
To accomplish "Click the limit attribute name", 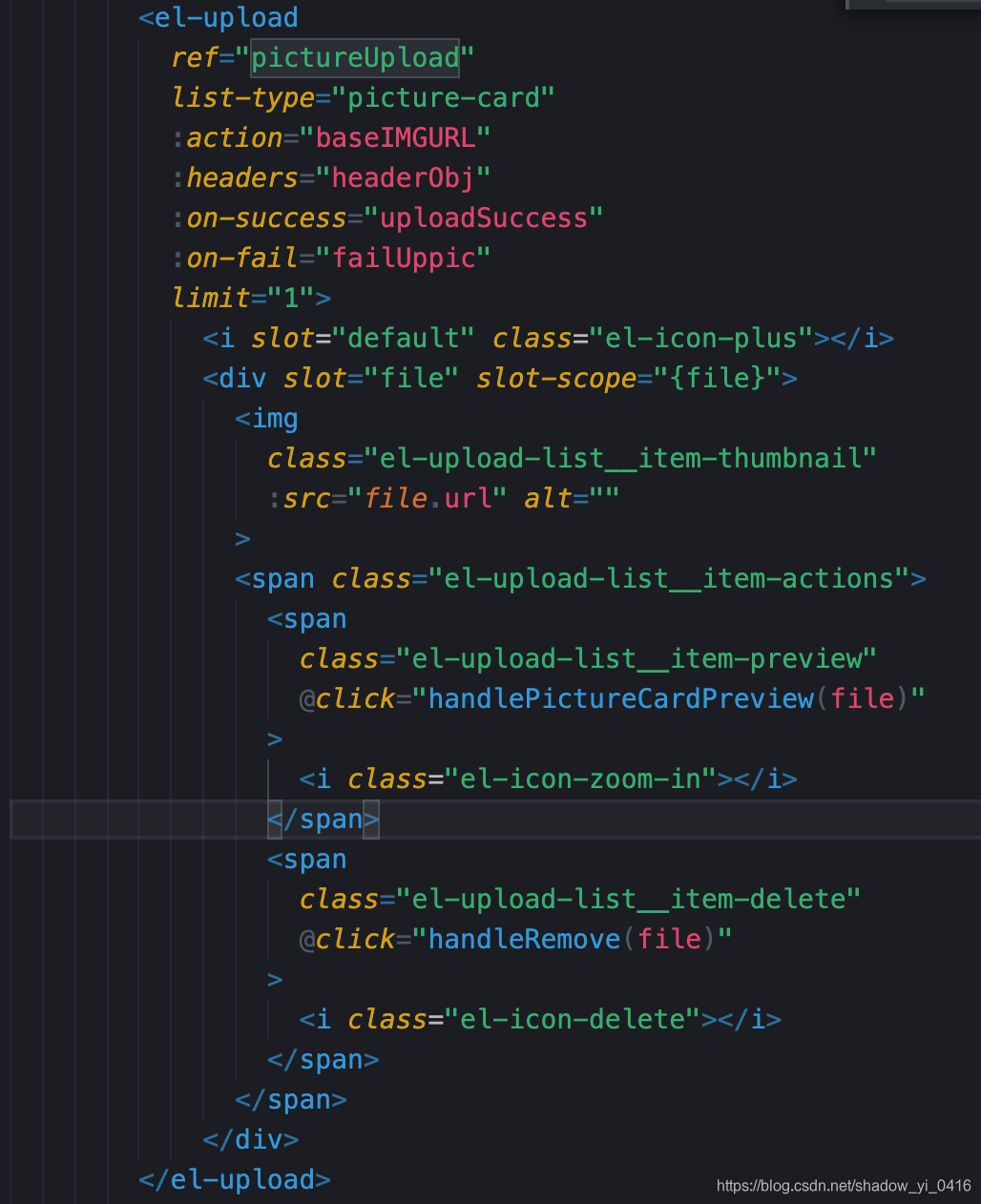I will point(211,299).
